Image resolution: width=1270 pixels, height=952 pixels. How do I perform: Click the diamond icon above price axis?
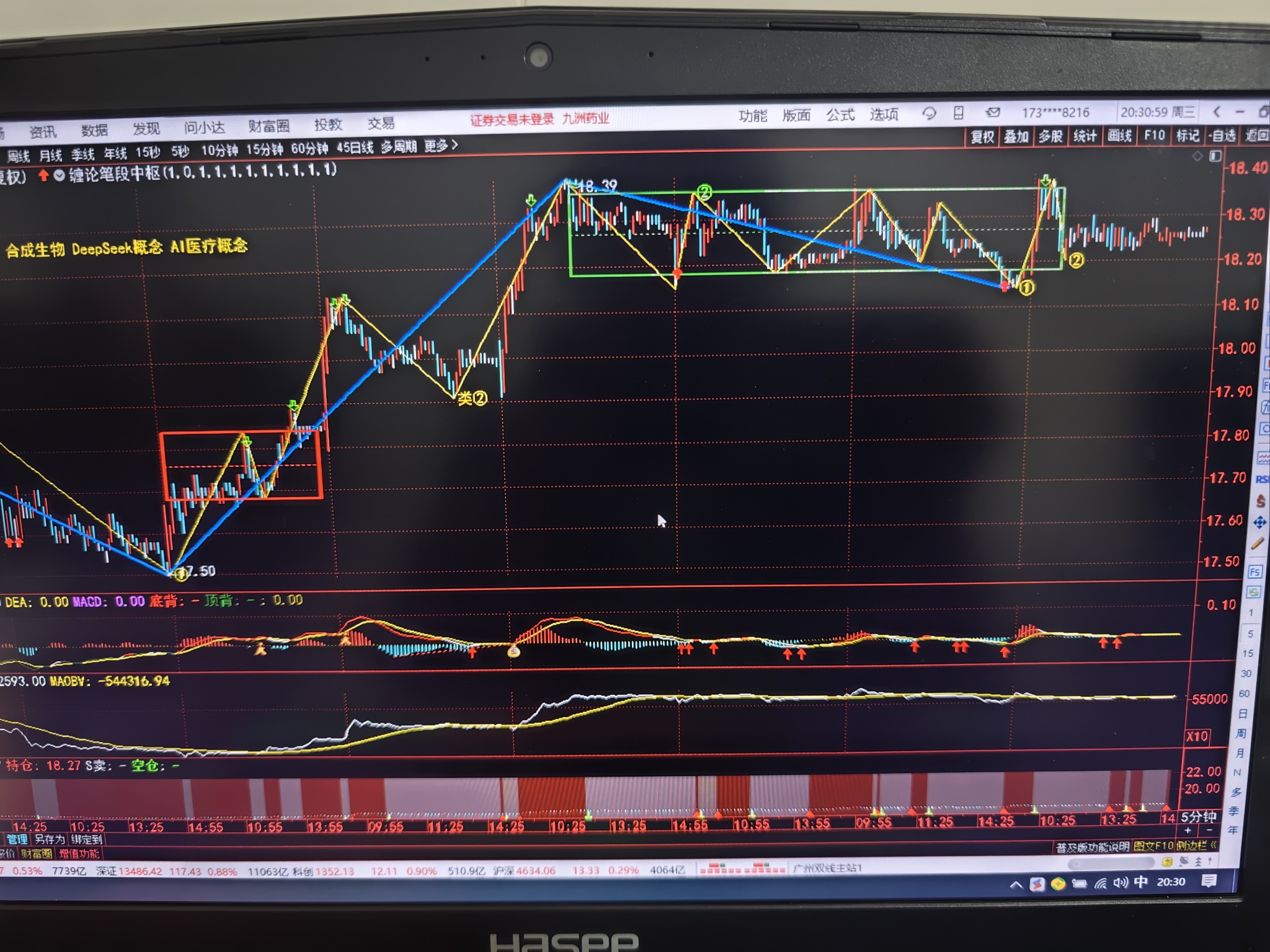[1197, 156]
